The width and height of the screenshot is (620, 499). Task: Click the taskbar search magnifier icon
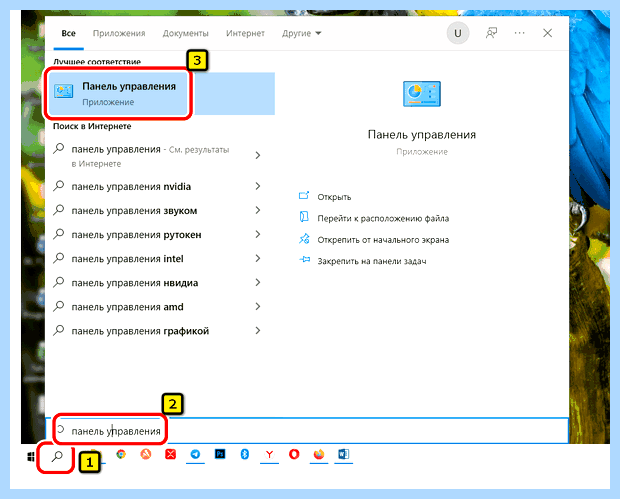[x=57, y=456]
